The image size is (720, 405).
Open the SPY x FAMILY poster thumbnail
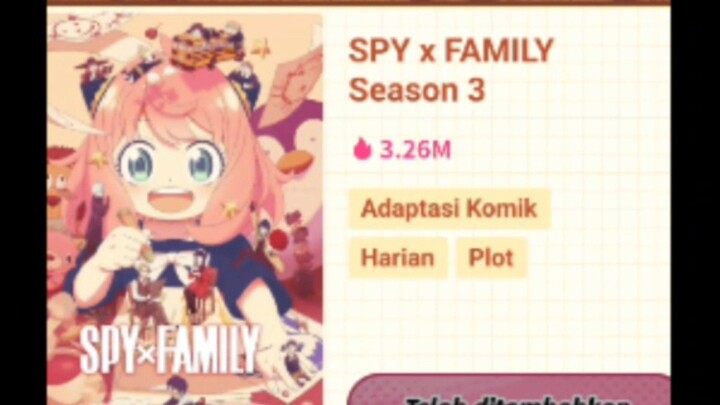pyautogui.click(x=185, y=209)
